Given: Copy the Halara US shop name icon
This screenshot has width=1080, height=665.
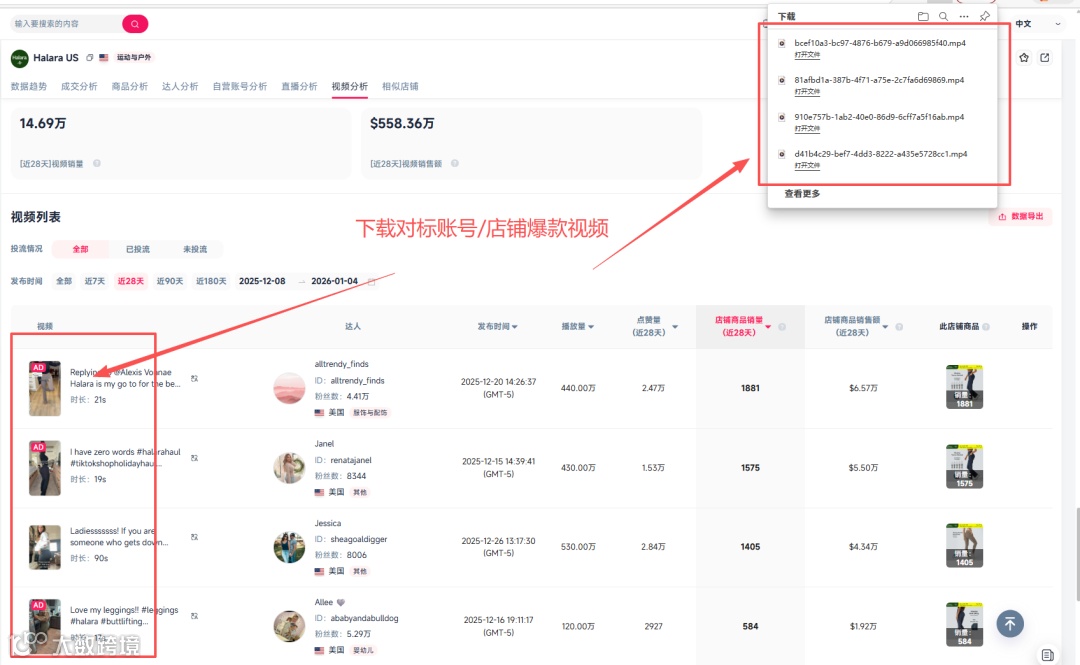Looking at the screenshot, I should pos(90,58).
